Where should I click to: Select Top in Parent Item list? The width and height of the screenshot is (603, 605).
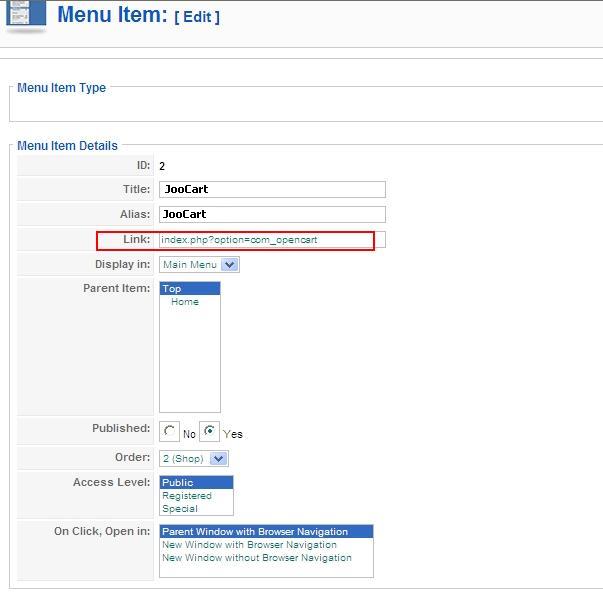click(x=190, y=289)
